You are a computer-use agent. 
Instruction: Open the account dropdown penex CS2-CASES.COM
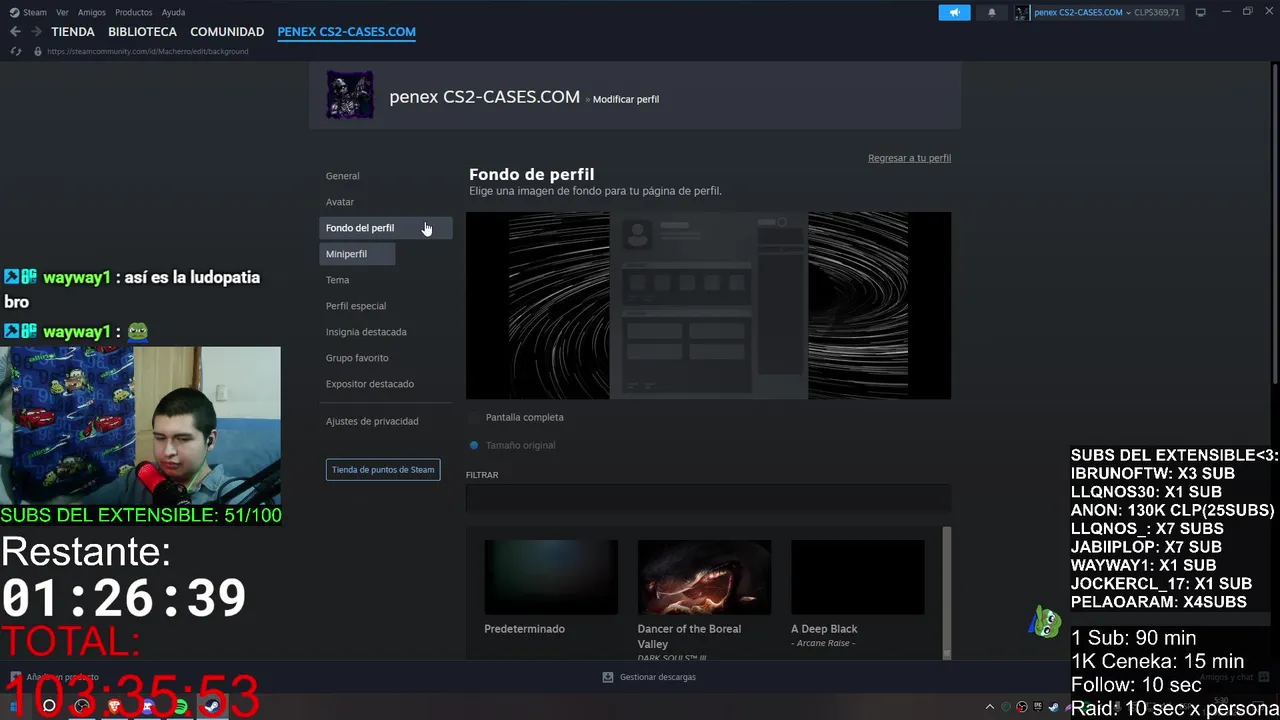[1082, 12]
